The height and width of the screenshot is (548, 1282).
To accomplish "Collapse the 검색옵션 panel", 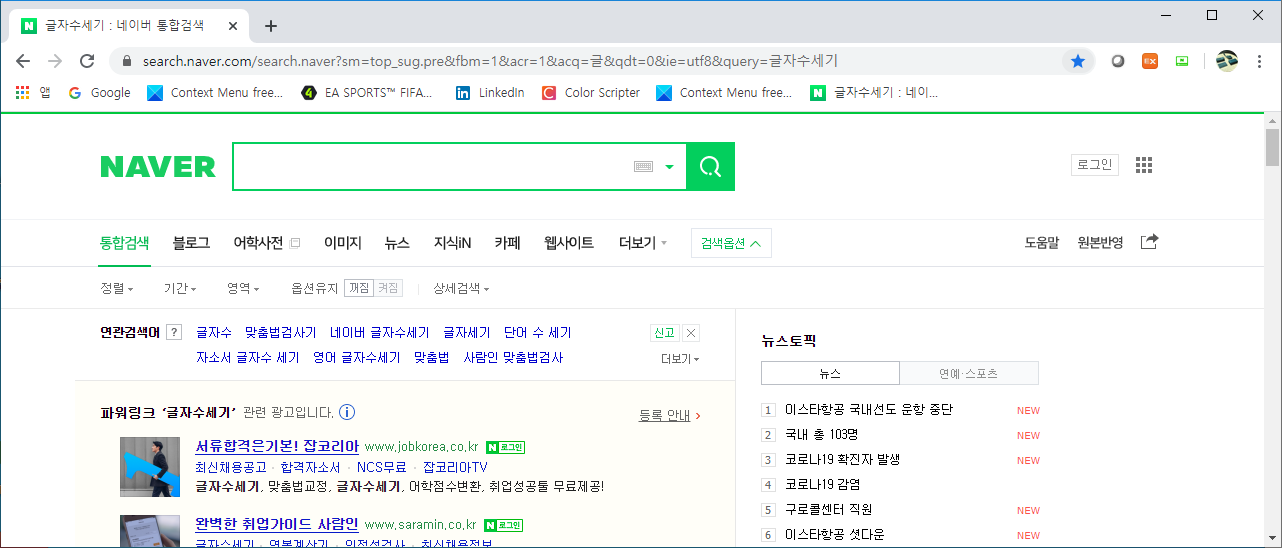I will (x=731, y=243).
